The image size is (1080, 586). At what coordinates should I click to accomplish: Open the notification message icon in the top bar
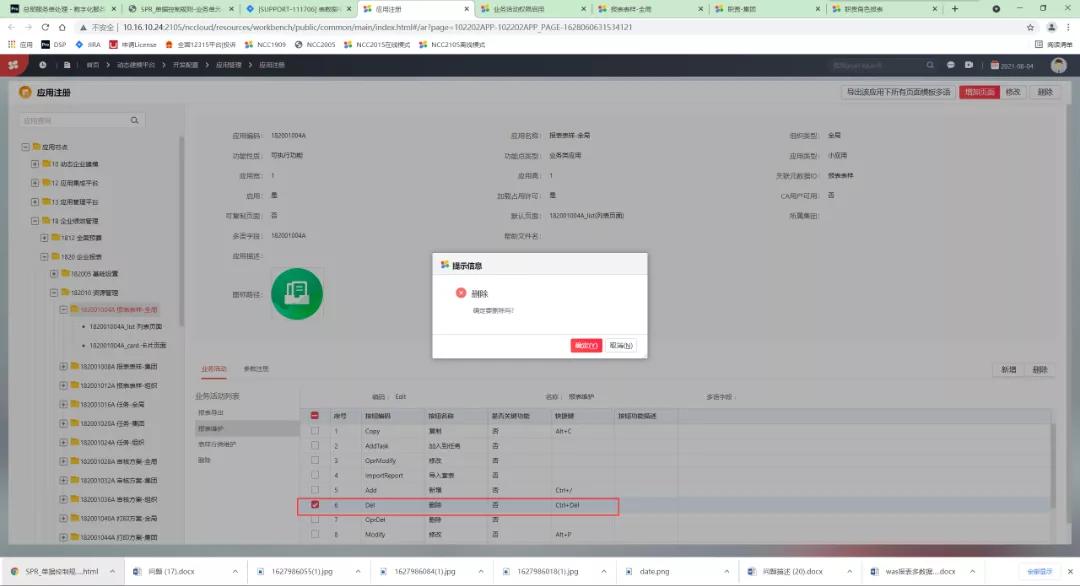coord(951,64)
